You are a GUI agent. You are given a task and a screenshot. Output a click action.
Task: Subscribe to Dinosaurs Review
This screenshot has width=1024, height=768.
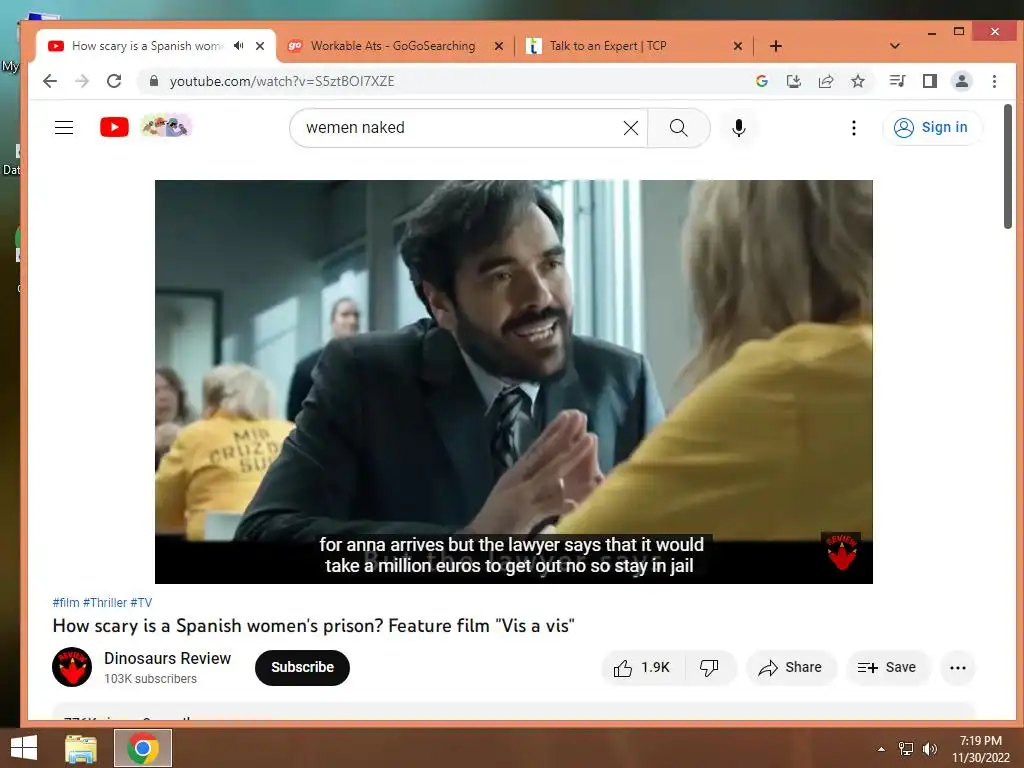(x=302, y=667)
